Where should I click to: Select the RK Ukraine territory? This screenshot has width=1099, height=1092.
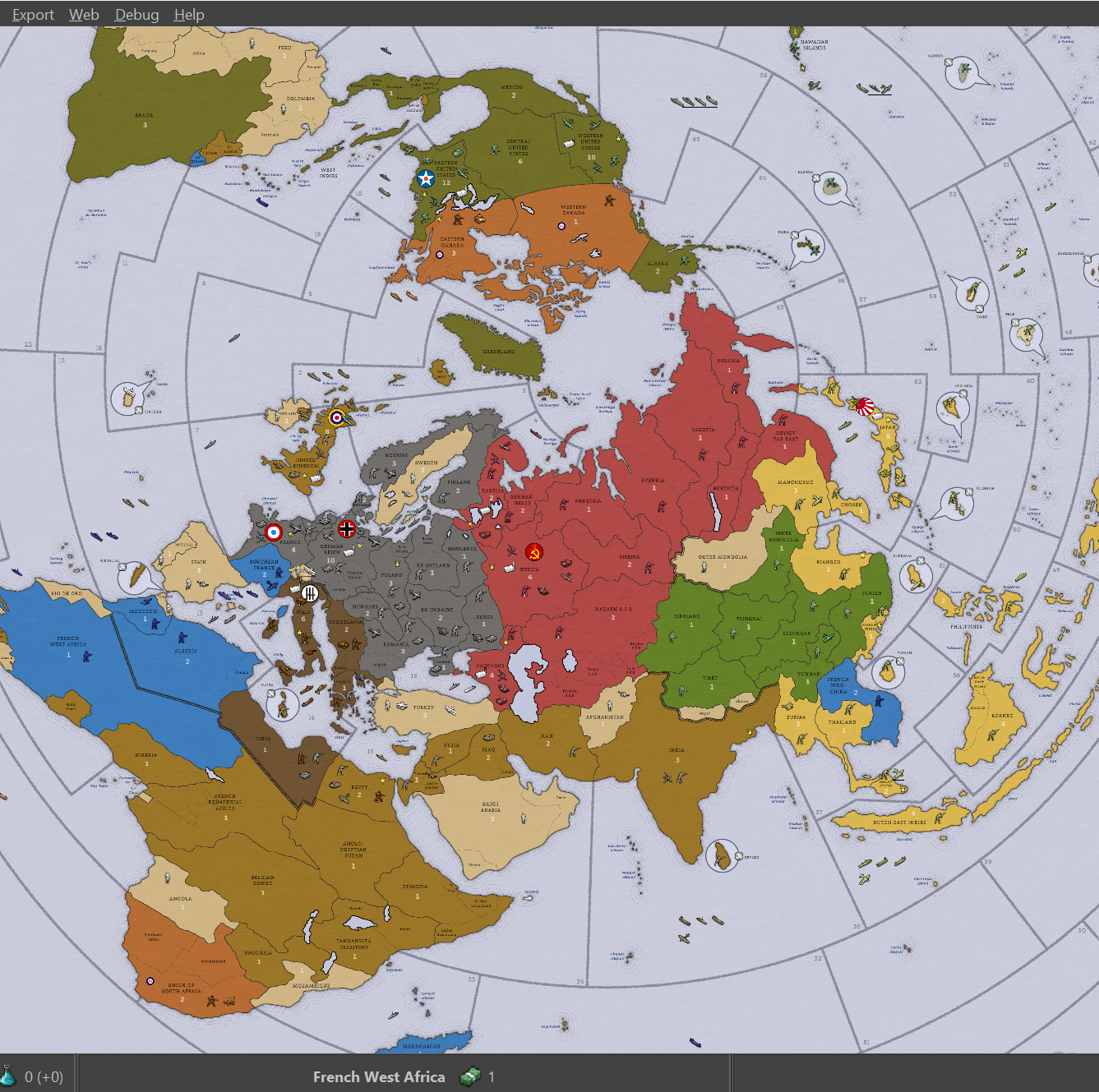(436, 610)
